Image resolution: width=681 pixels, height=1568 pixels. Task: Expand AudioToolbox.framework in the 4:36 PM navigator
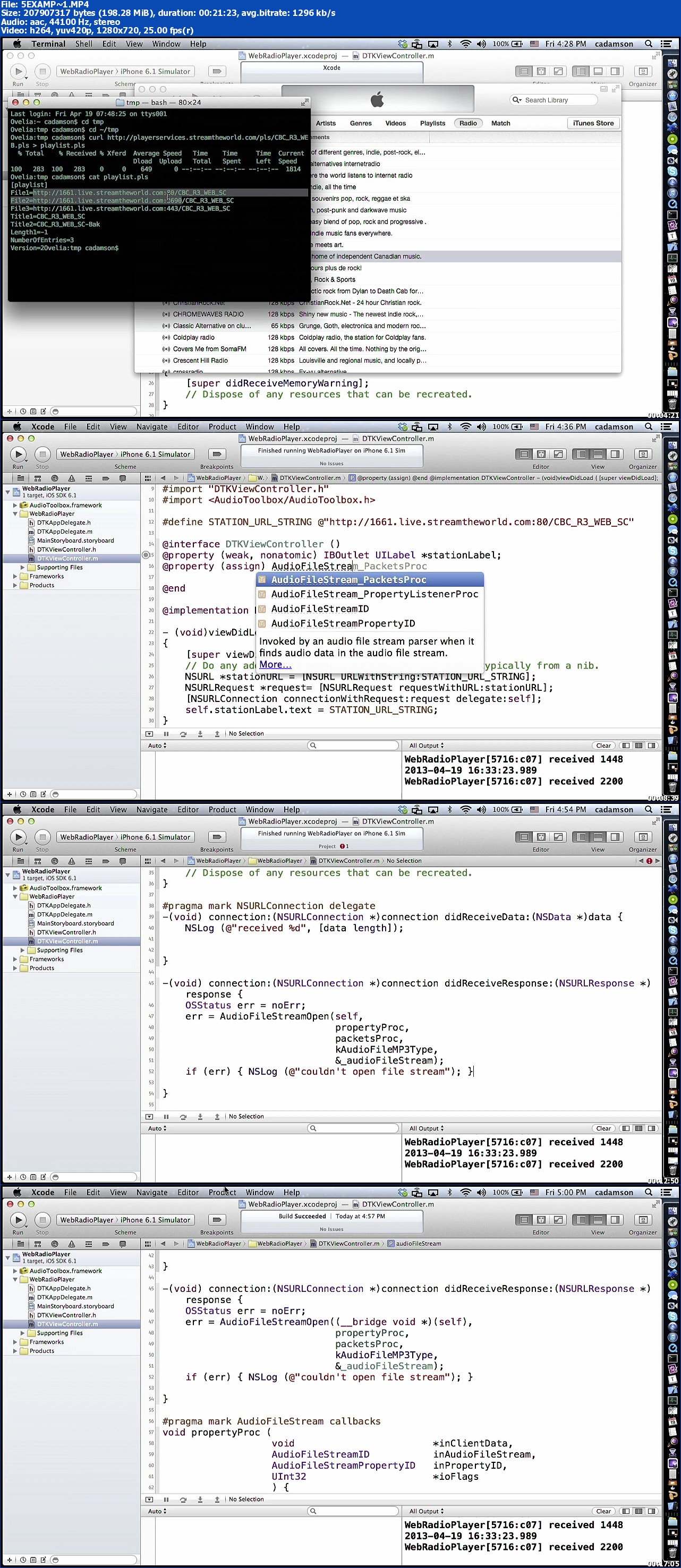pyautogui.click(x=15, y=505)
